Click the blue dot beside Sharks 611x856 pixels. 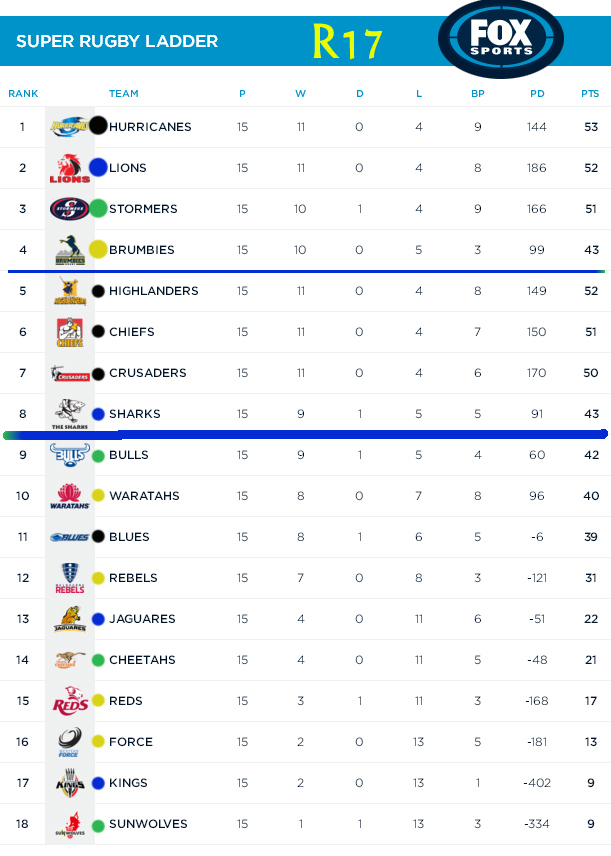98,414
